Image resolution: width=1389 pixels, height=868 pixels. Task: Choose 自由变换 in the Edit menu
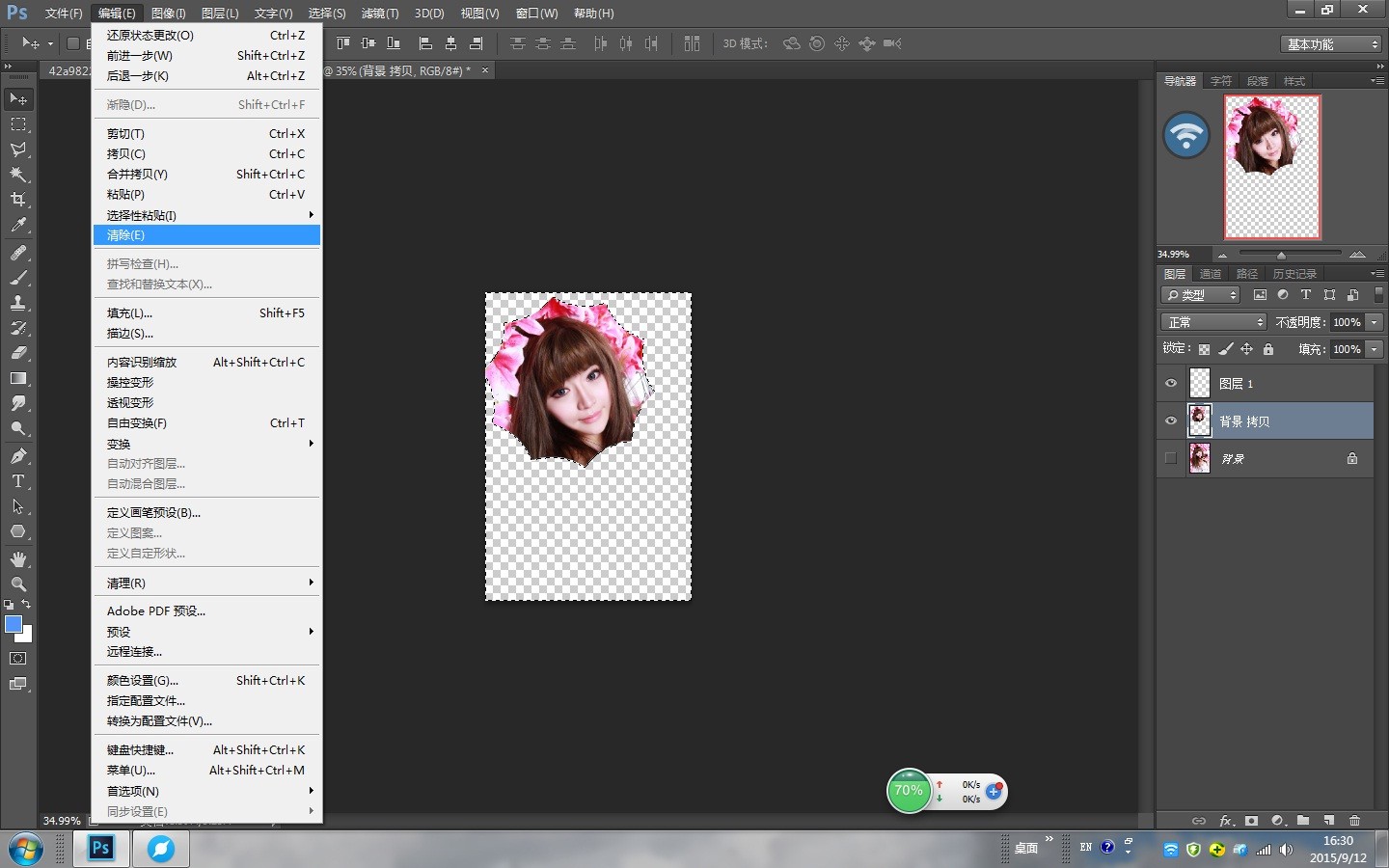coord(206,423)
